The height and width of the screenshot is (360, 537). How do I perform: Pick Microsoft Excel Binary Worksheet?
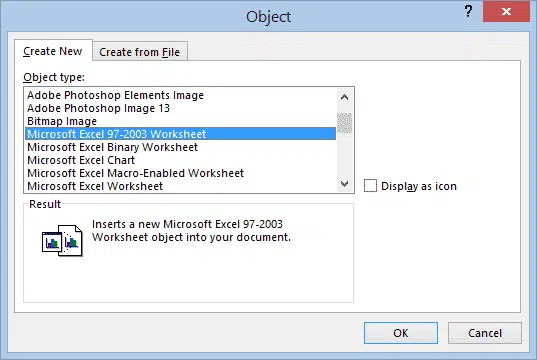pyautogui.click(x=180, y=147)
